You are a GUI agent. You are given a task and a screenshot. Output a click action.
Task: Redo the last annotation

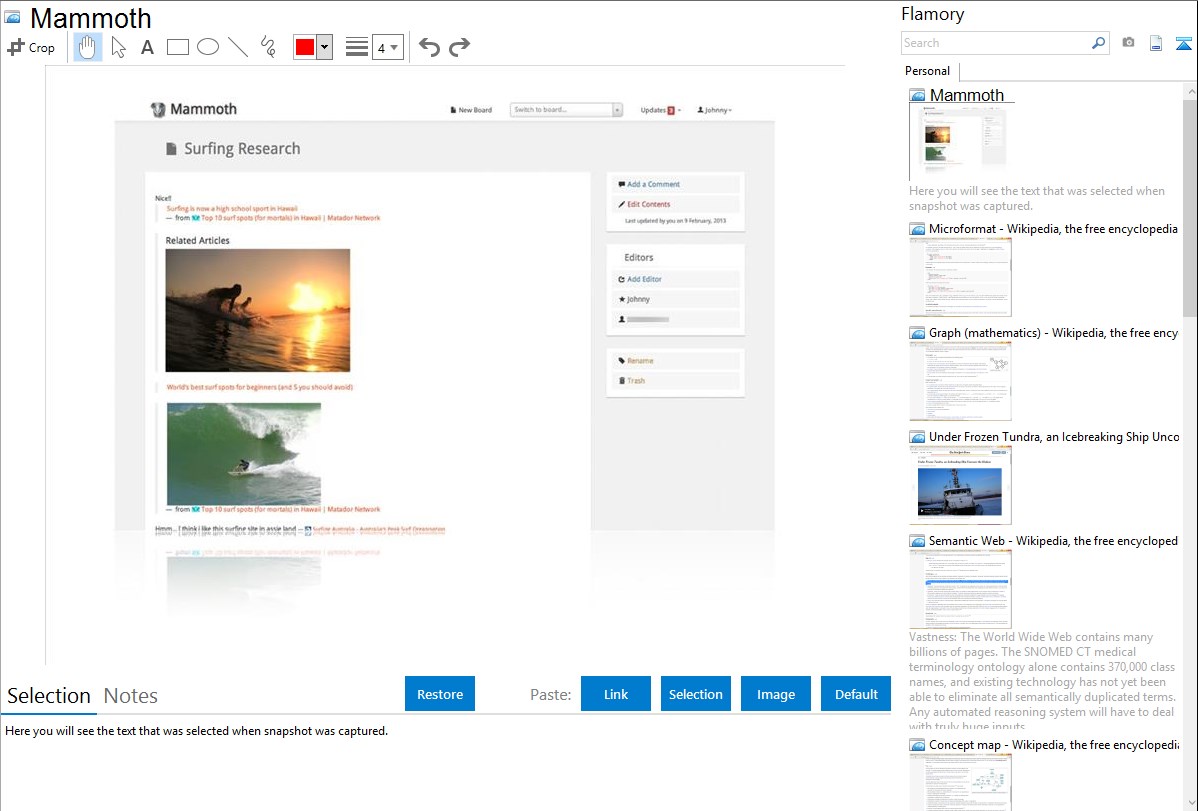click(x=459, y=47)
